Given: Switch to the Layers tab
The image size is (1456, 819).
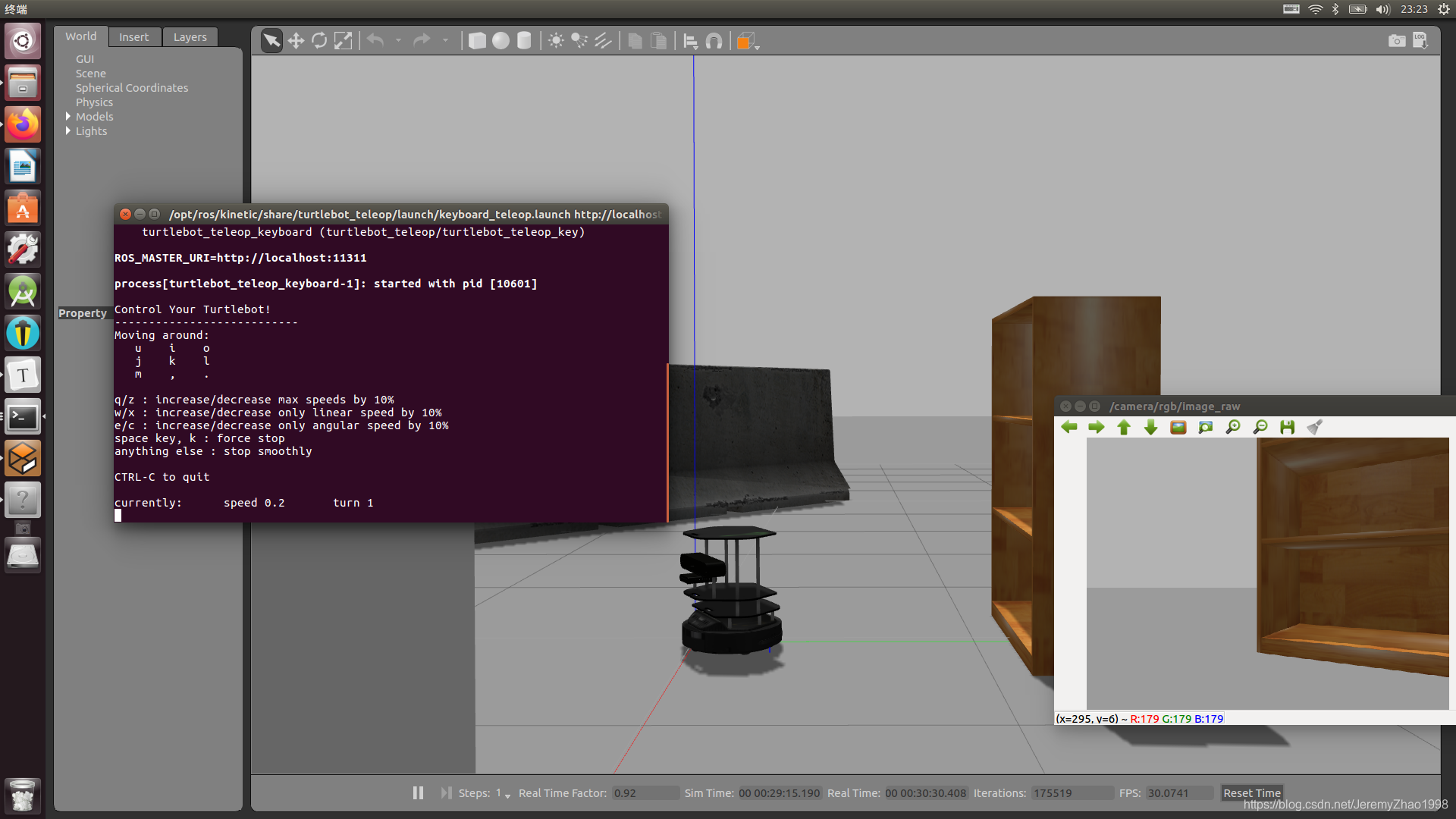Looking at the screenshot, I should pos(190,37).
